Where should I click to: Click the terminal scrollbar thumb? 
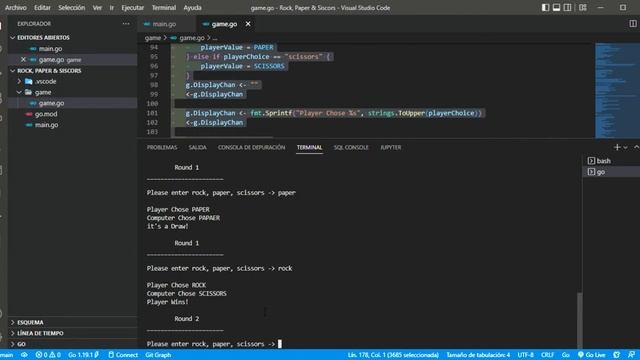pos(580,320)
